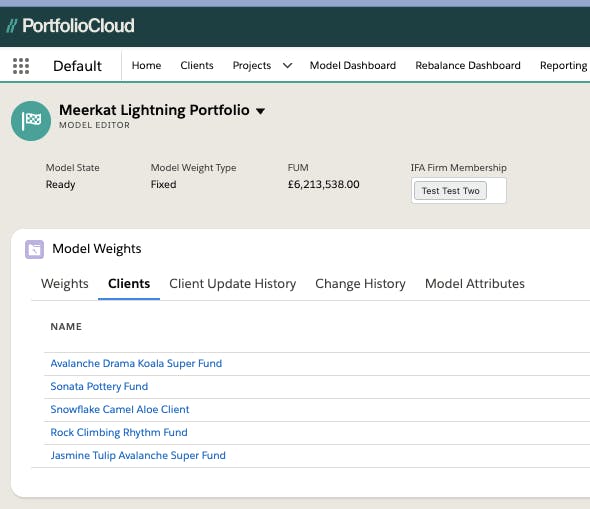
Task: Click the Model Weights panel title
Action: [97, 249]
